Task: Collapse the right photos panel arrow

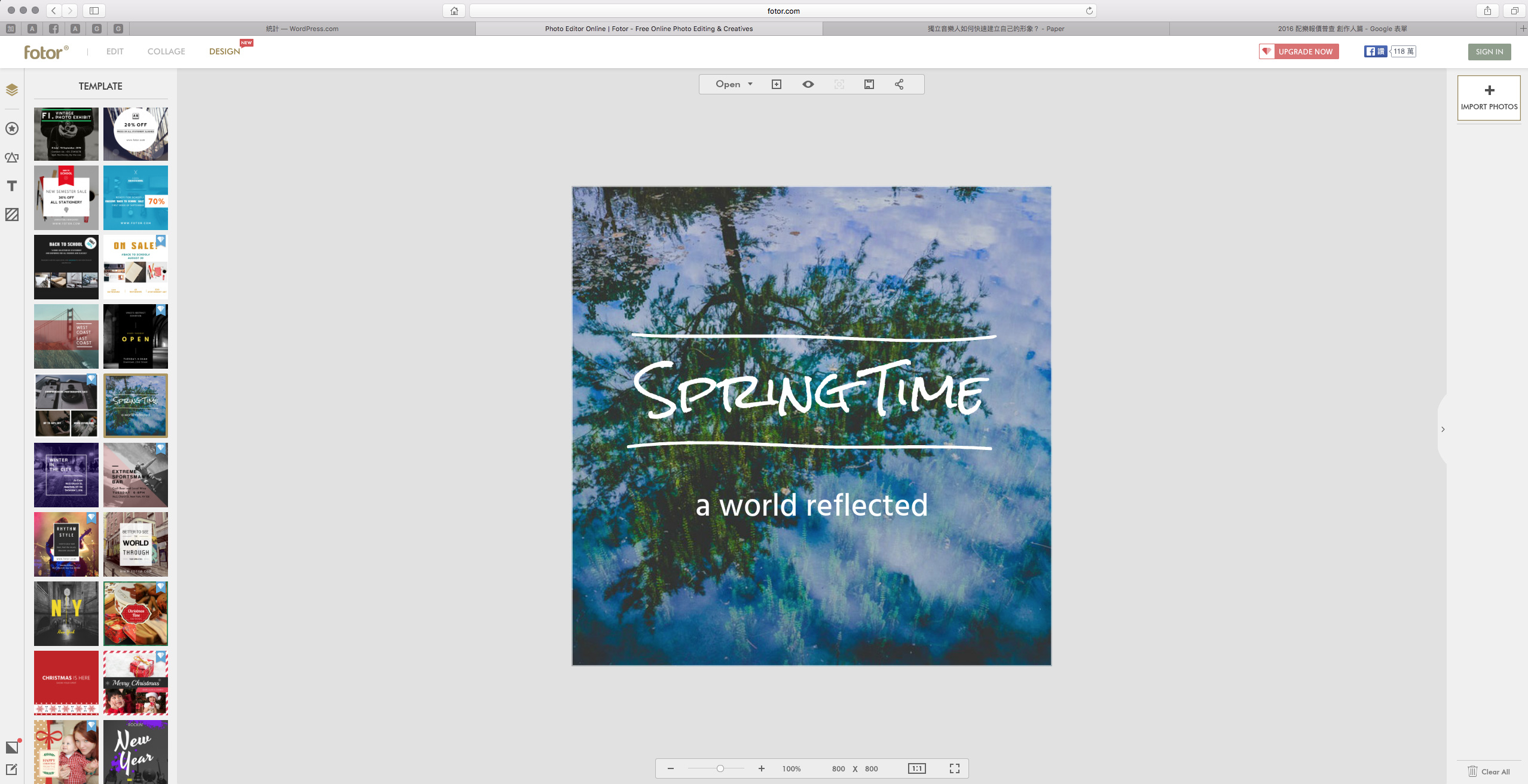Action: (1443, 429)
